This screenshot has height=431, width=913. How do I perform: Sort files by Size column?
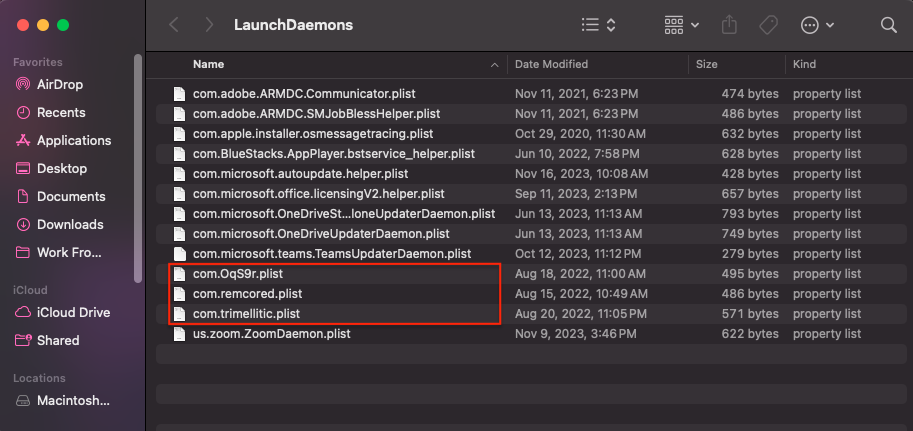(x=707, y=64)
